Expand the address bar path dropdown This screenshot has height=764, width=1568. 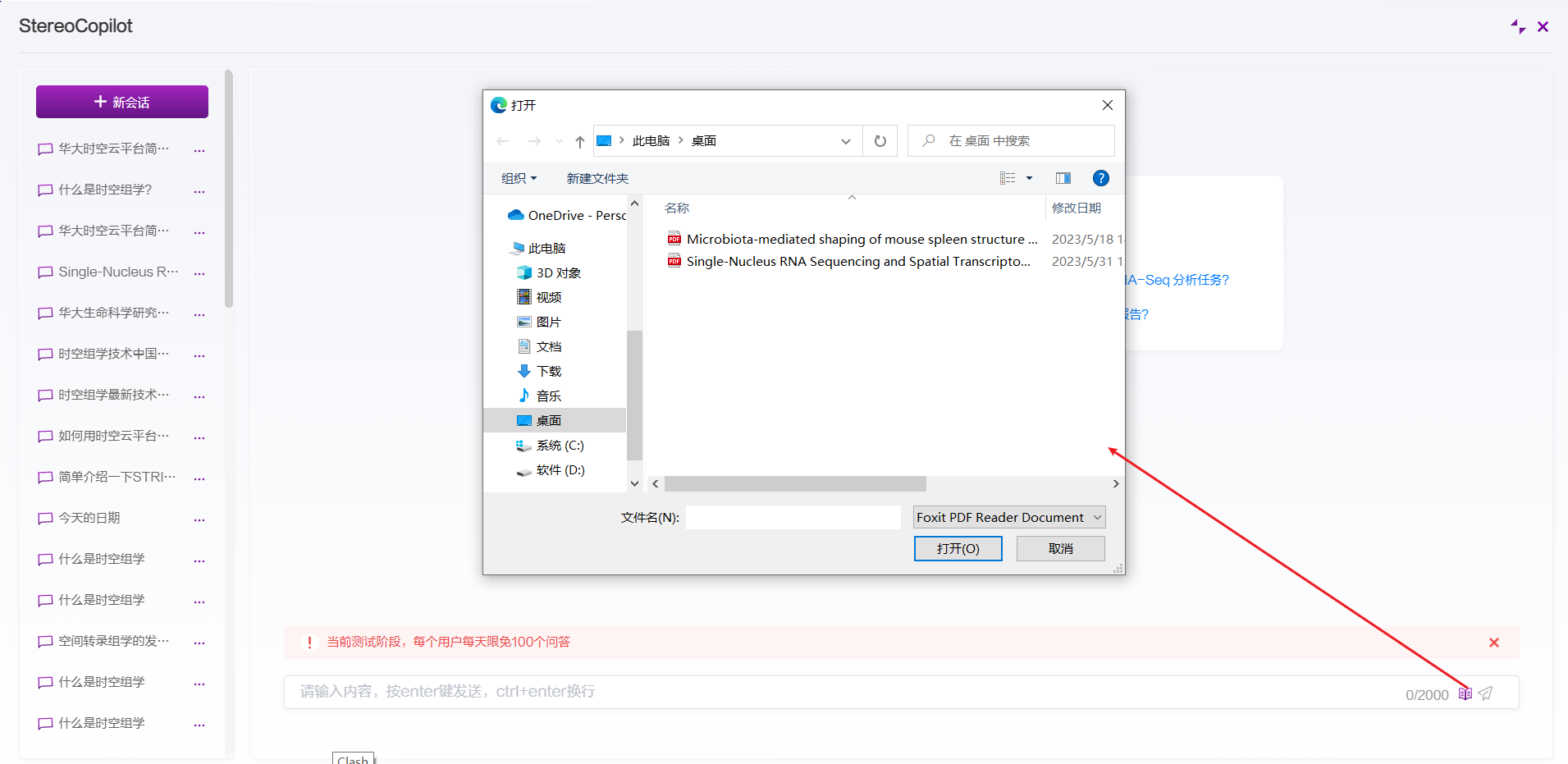coord(845,141)
